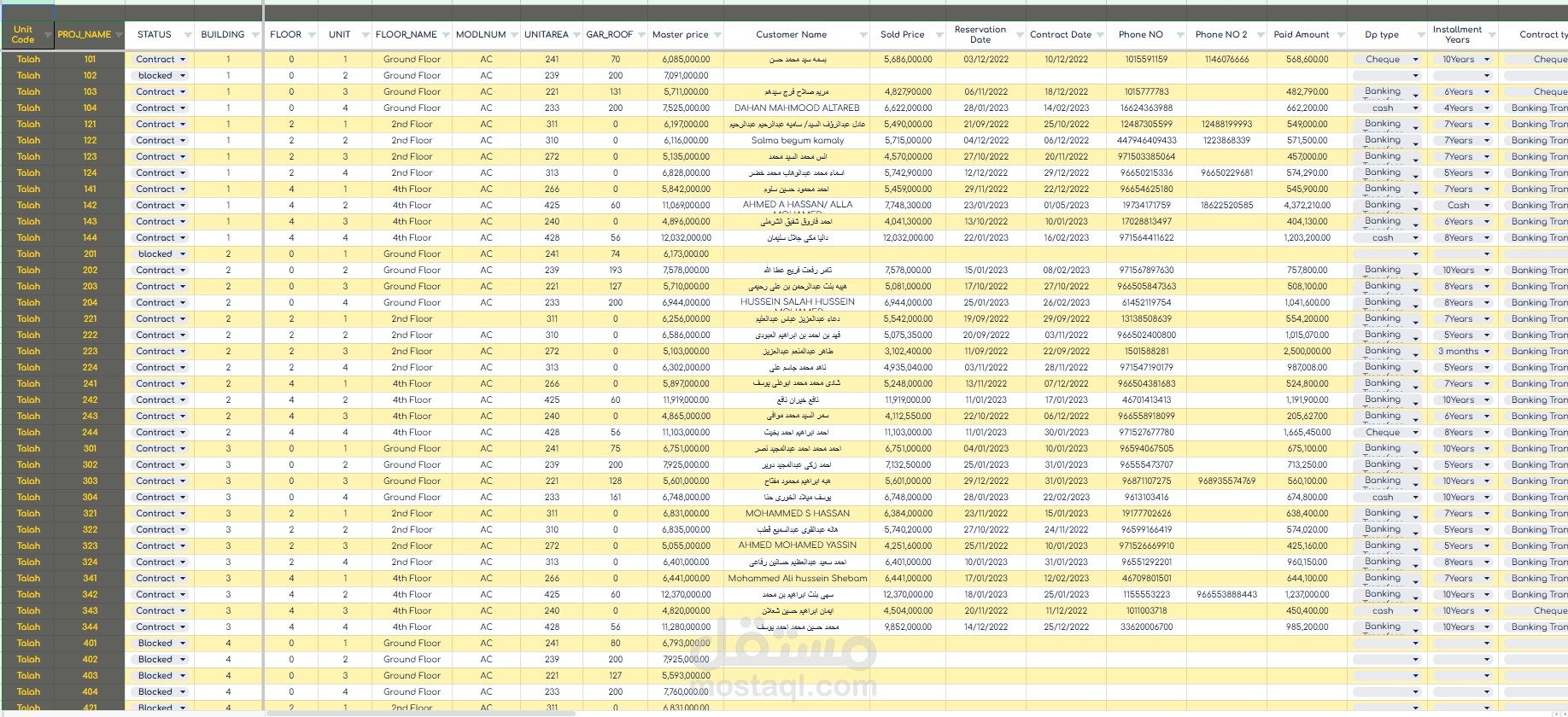Image resolution: width=1568 pixels, height=717 pixels.
Task: Open the filter icon on Customer Name header
Action: pyautogui.click(x=863, y=35)
